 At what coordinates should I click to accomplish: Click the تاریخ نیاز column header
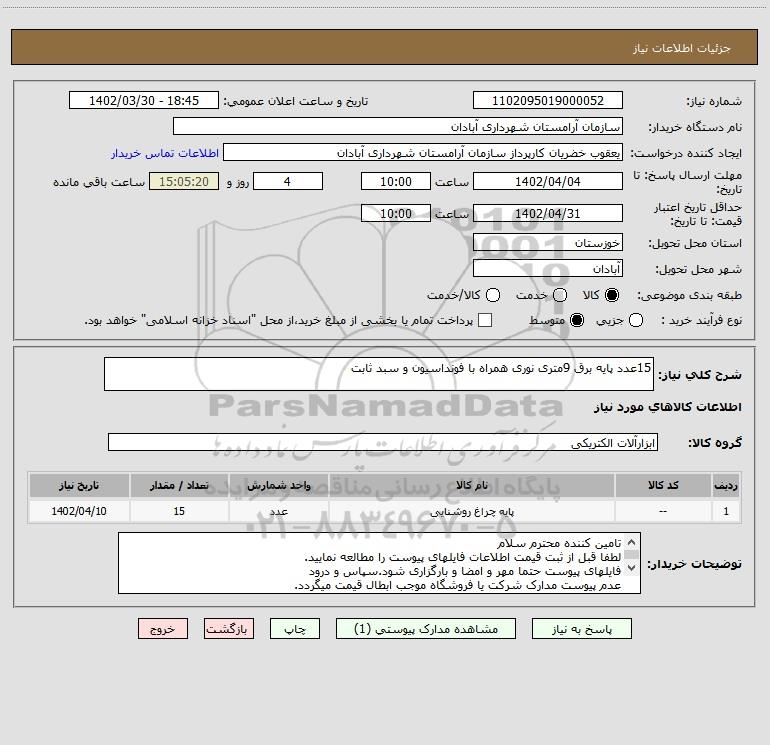point(79,485)
